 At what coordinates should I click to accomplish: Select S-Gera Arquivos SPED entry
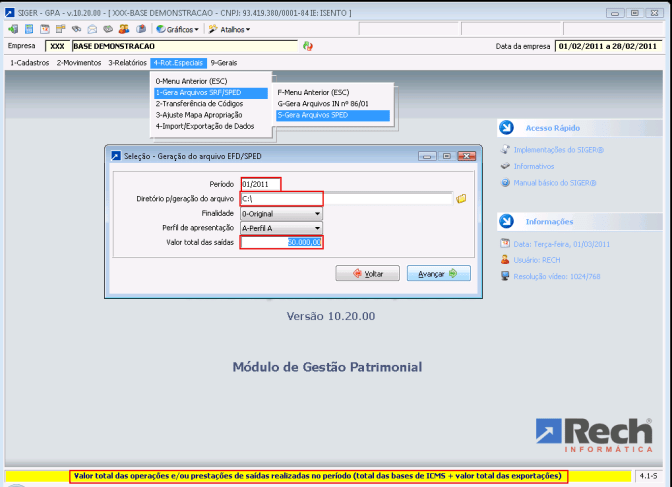333,115
